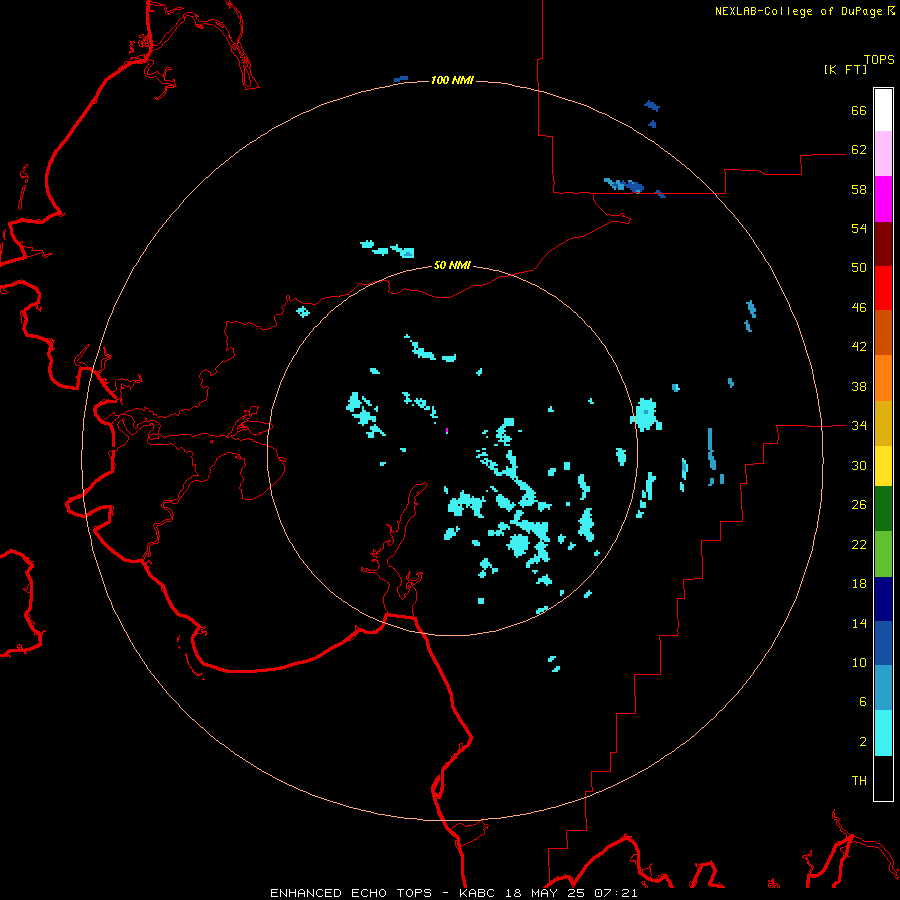The height and width of the screenshot is (900, 900).
Task: Click the magenta radar site marker at center
Action: 447,430
